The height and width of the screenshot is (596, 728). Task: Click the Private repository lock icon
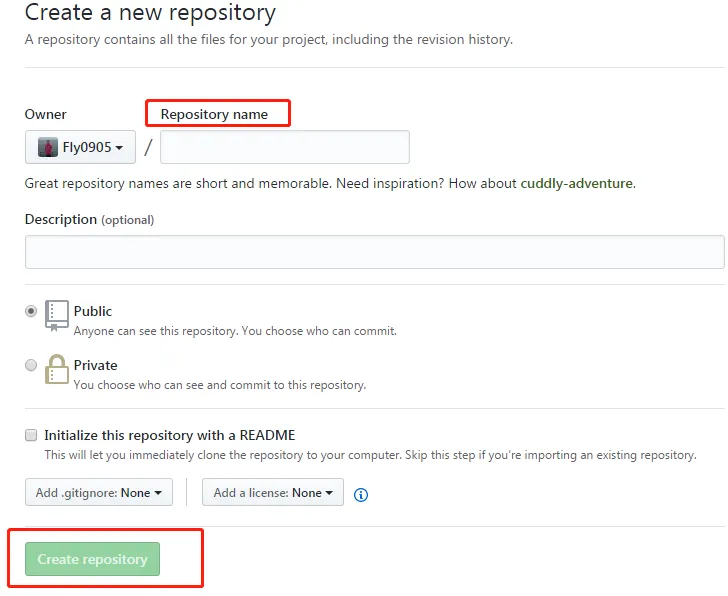pyautogui.click(x=56, y=369)
